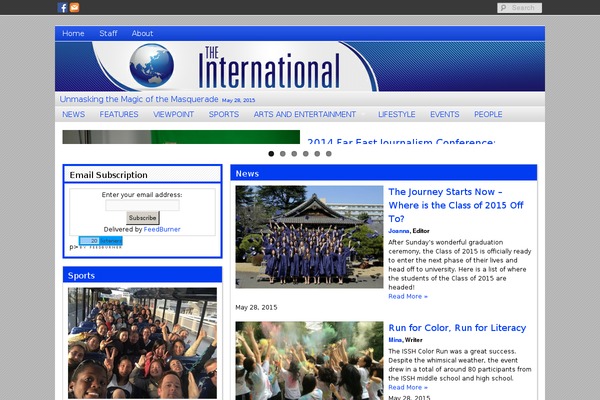Screen dimensions: 600x400
Task: Open 'Unmasking the Magic of the Masquerade' headline
Action: tap(139, 99)
